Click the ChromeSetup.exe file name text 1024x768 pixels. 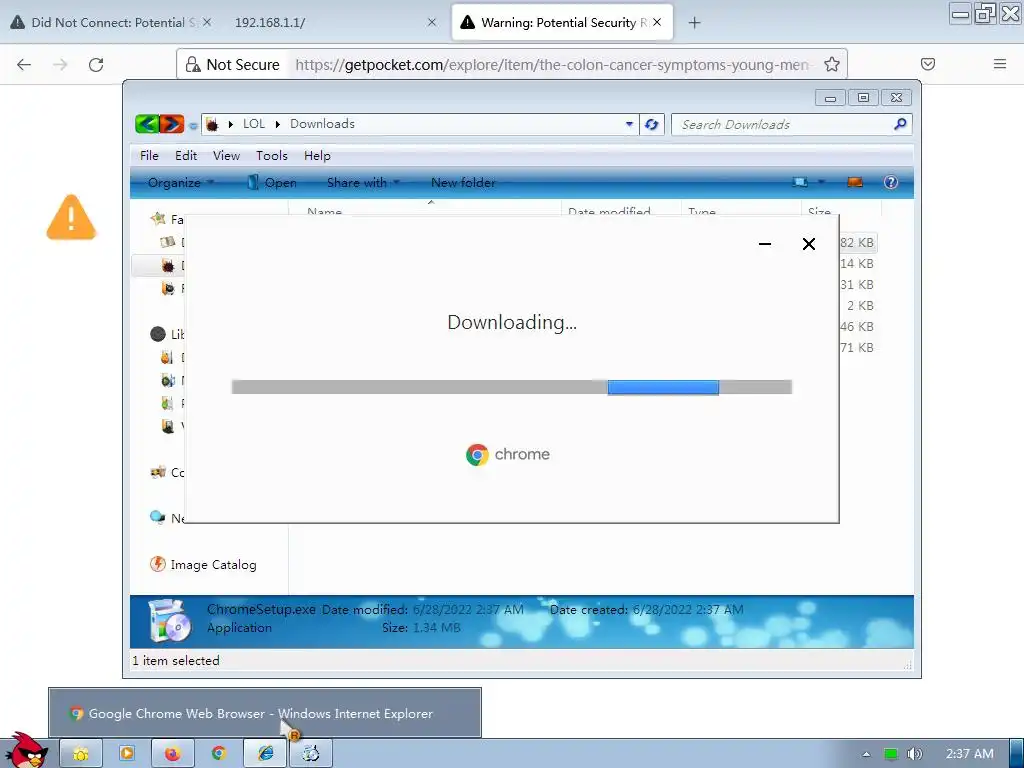261,609
